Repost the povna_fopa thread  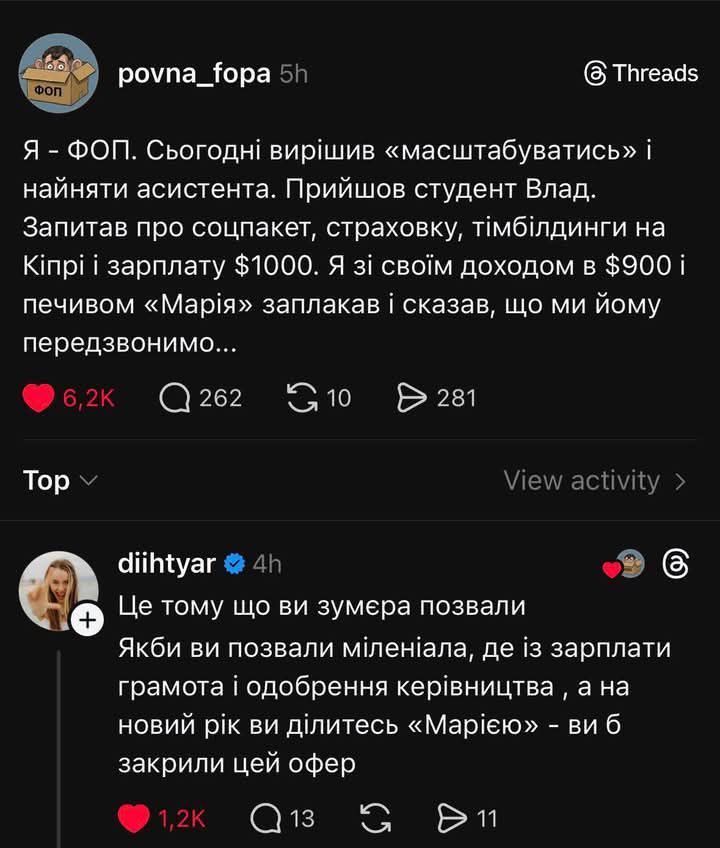(x=301, y=398)
